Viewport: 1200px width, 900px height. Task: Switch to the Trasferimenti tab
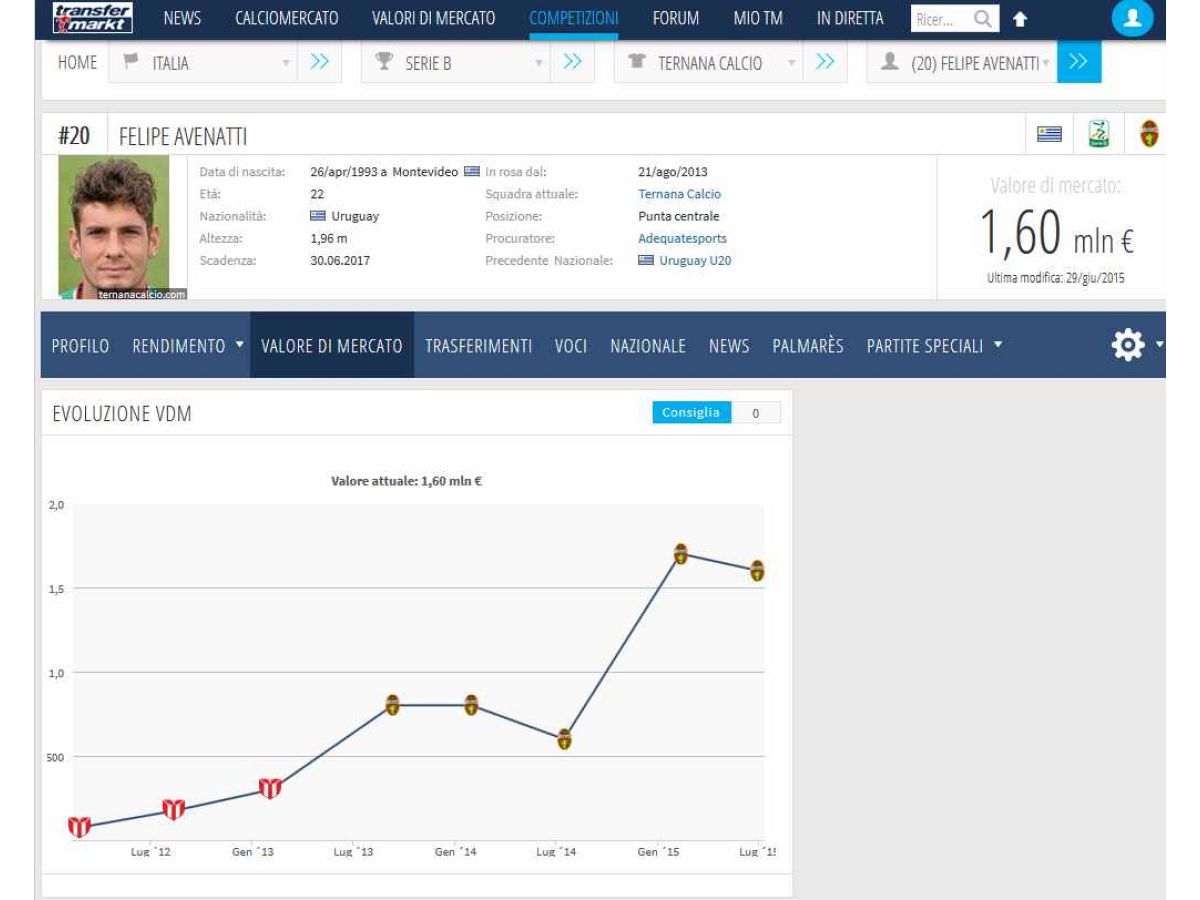(x=478, y=346)
